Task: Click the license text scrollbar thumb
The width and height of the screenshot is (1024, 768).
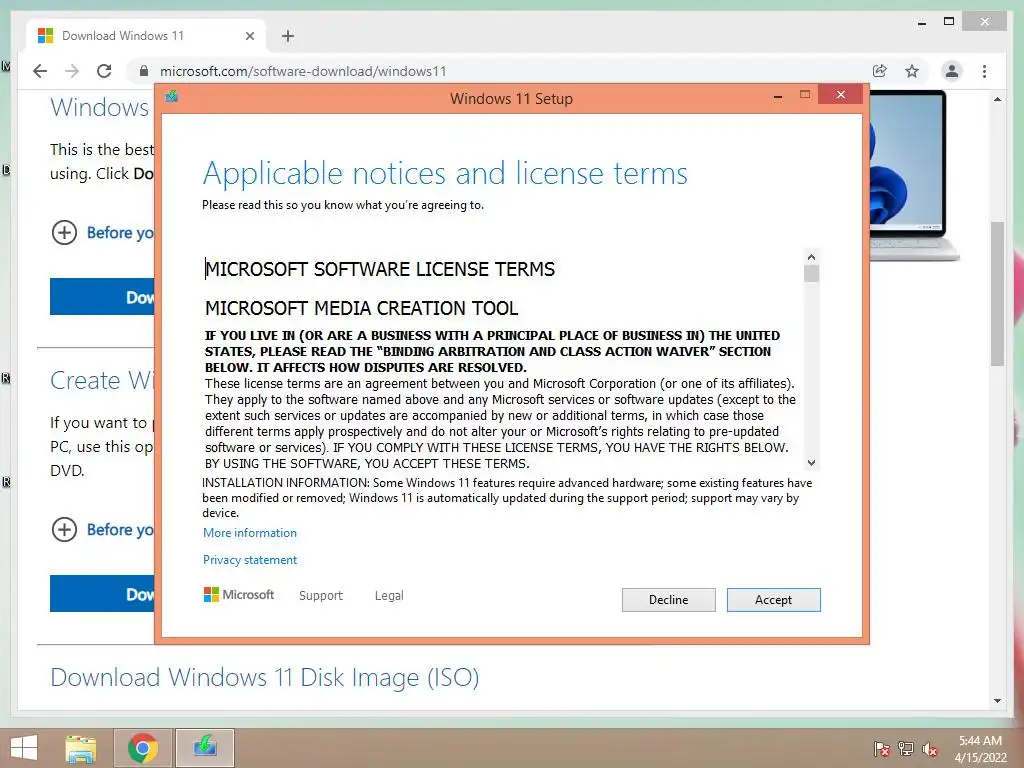Action: (811, 274)
